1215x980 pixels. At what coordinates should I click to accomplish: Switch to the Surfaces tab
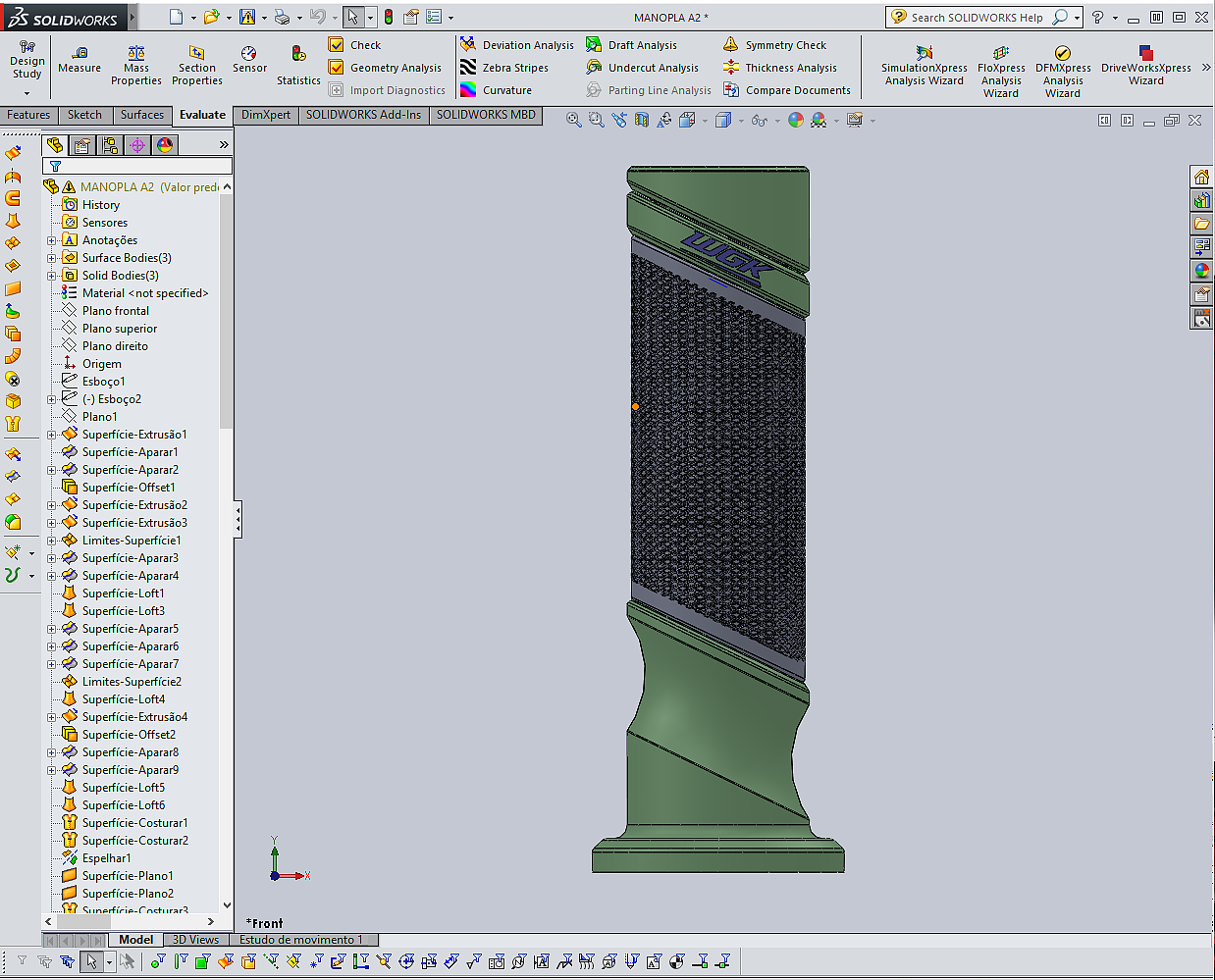[x=142, y=115]
